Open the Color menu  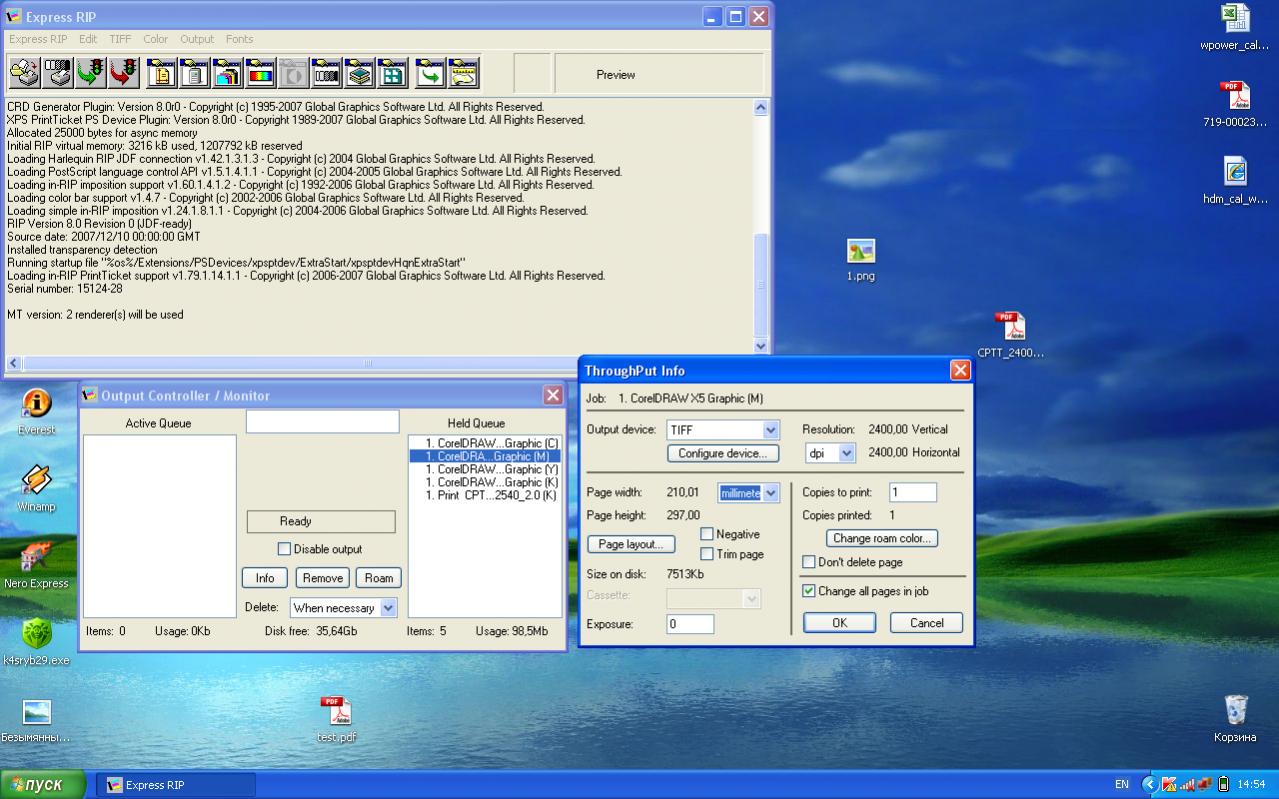pos(156,39)
